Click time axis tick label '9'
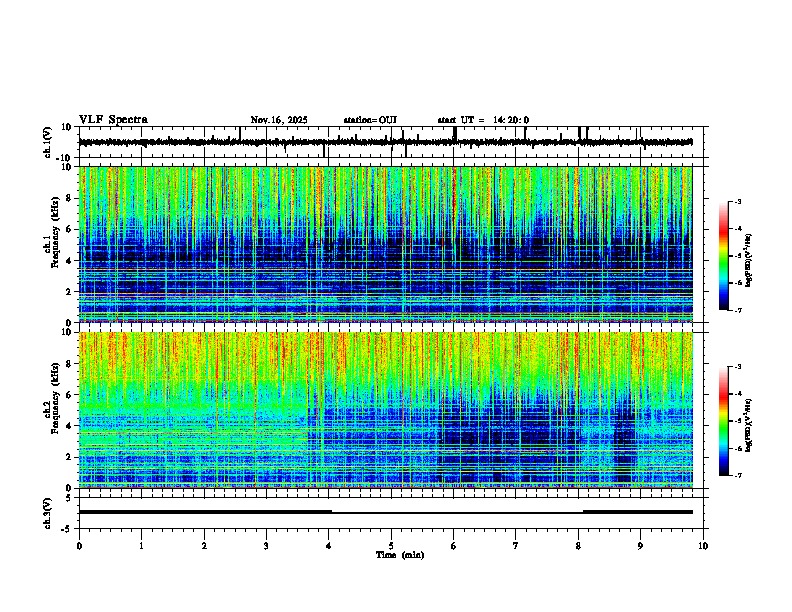This screenshot has height=612, width=792. [640, 546]
